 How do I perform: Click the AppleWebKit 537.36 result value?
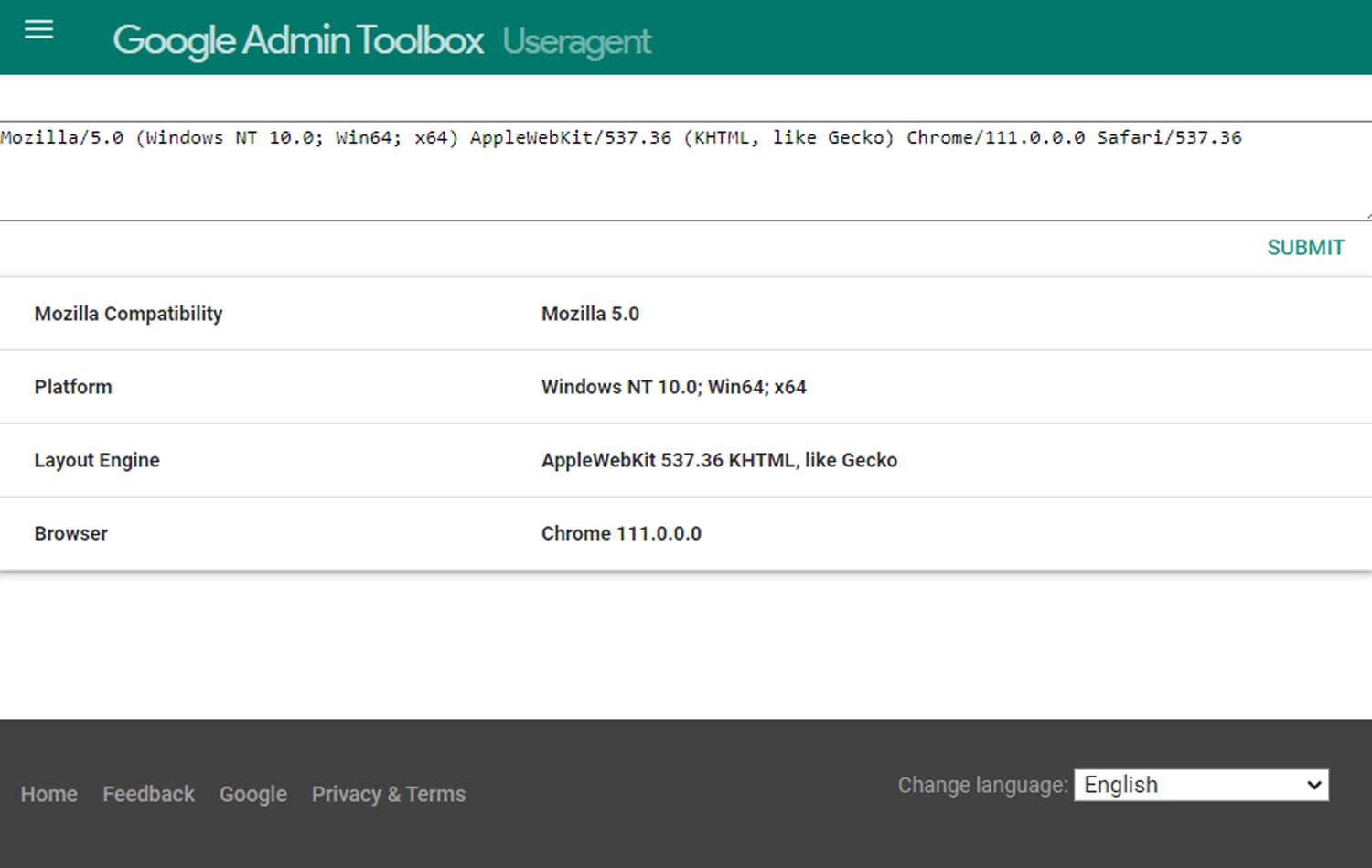tap(719, 460)
